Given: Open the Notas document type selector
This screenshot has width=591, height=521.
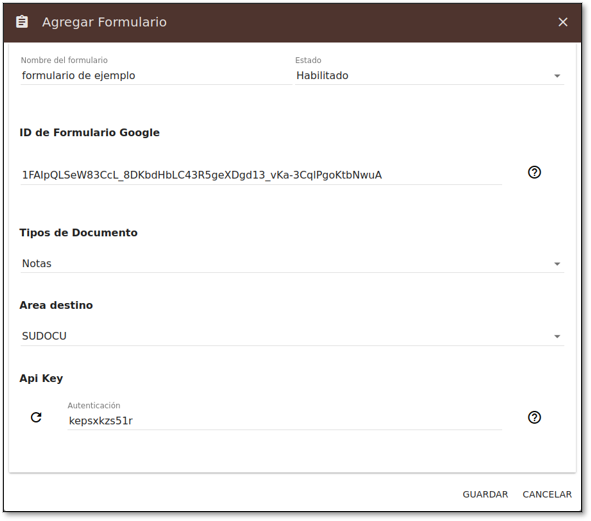Looking at the screenshot, I should click(x=292, y=264).
